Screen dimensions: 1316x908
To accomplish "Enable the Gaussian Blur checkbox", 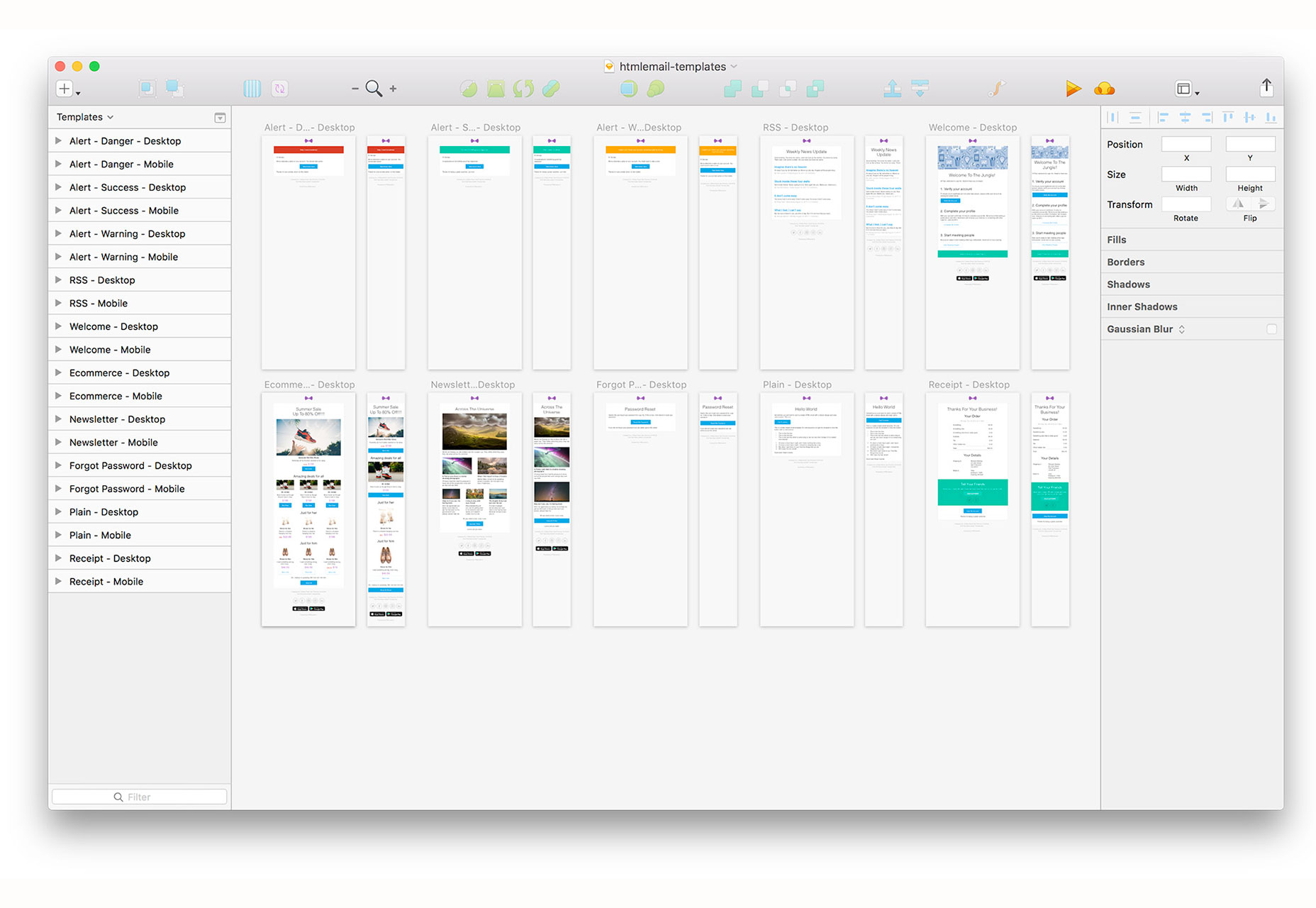I will click(x=1271, y=329).
